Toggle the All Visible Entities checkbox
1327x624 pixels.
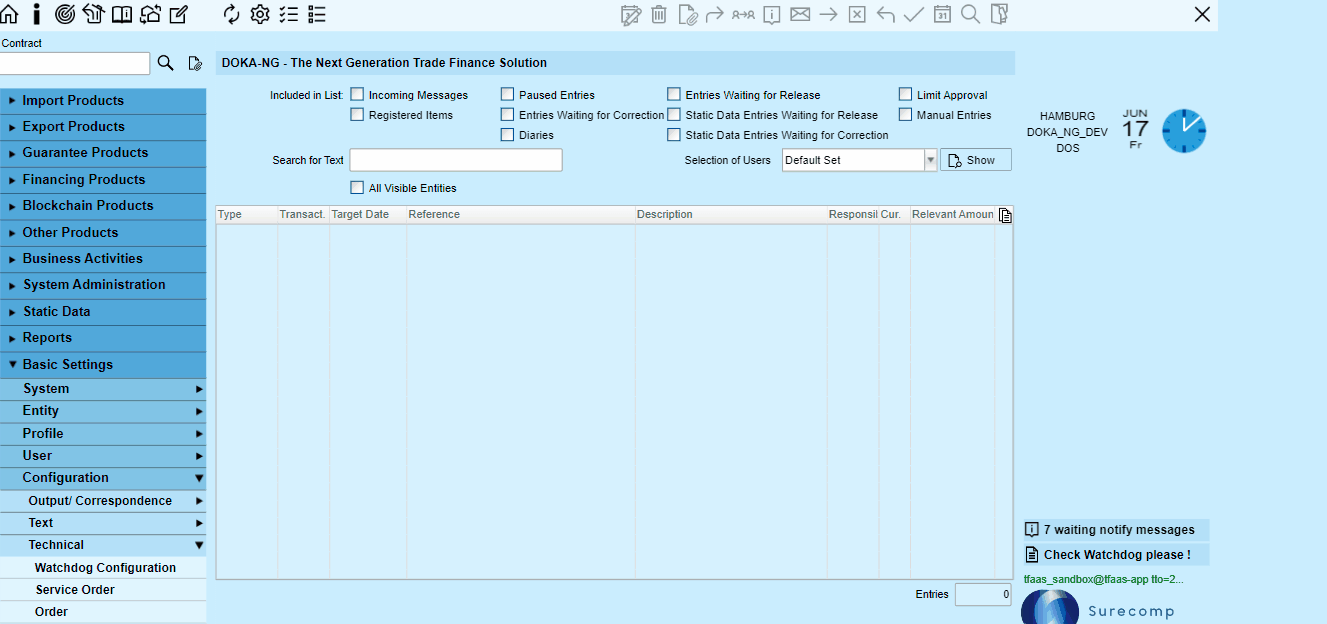click(357, 188)
